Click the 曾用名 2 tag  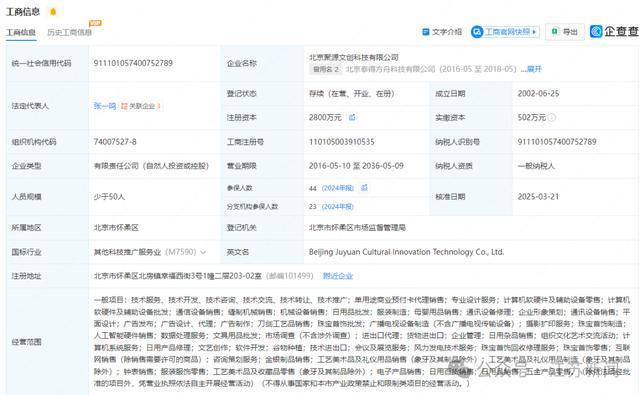pyautogui.click(x=326, y=69)
